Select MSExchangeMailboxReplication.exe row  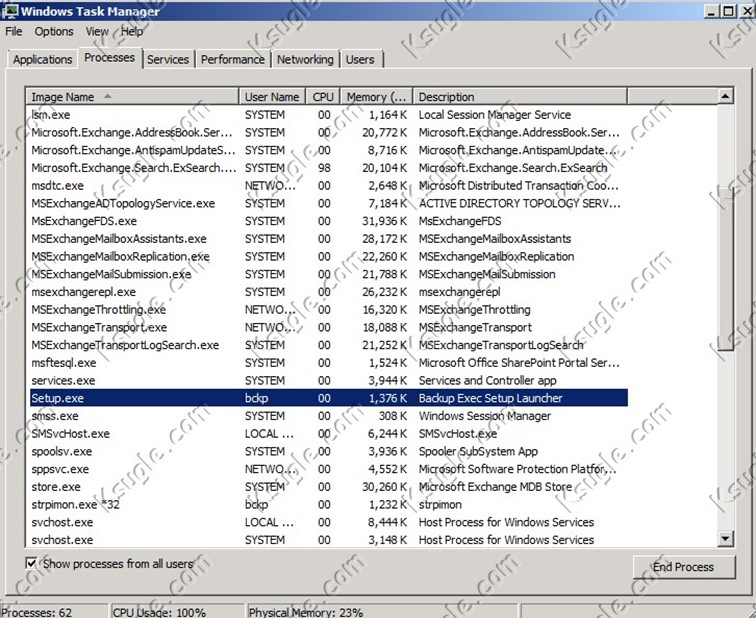[x=328, y=256]
